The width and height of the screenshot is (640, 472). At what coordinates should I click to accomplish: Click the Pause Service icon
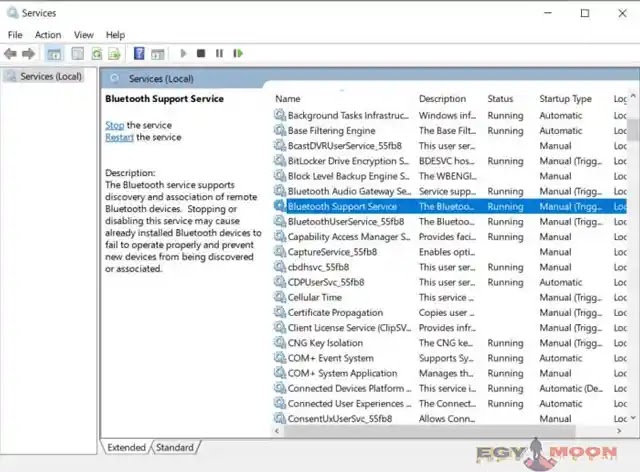[219, 53]
